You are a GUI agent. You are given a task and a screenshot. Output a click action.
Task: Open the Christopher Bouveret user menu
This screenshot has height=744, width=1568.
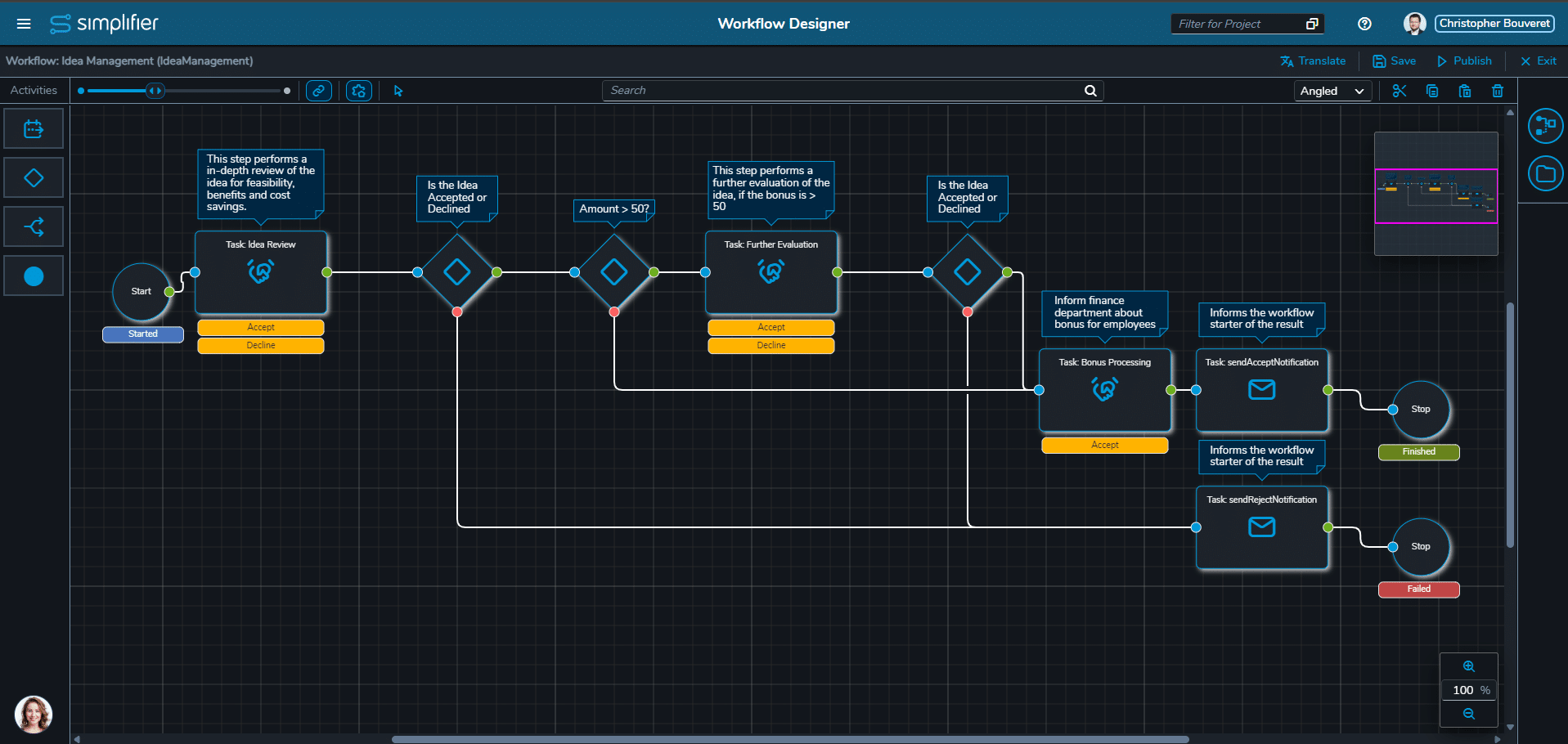(1494, 24)
